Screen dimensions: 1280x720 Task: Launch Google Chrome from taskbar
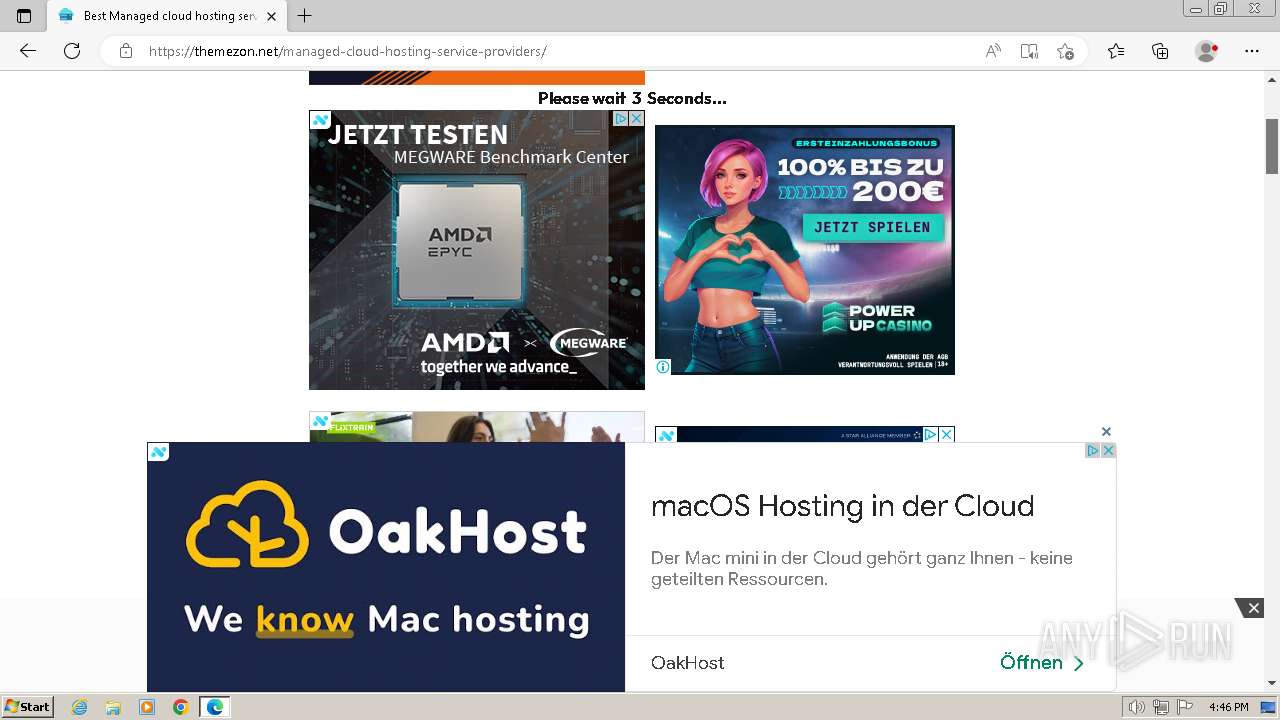click(x=181, y=707)
